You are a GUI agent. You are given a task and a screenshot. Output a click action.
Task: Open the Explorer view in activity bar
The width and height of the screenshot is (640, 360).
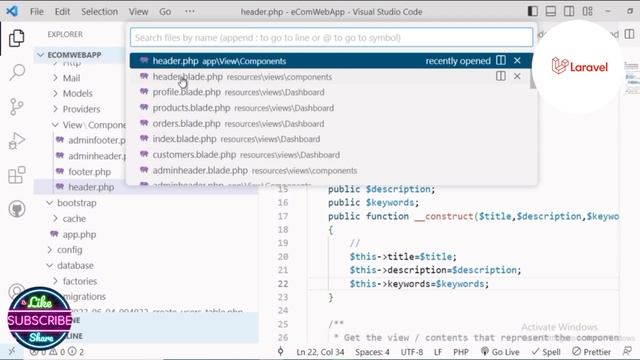(17, 38)
